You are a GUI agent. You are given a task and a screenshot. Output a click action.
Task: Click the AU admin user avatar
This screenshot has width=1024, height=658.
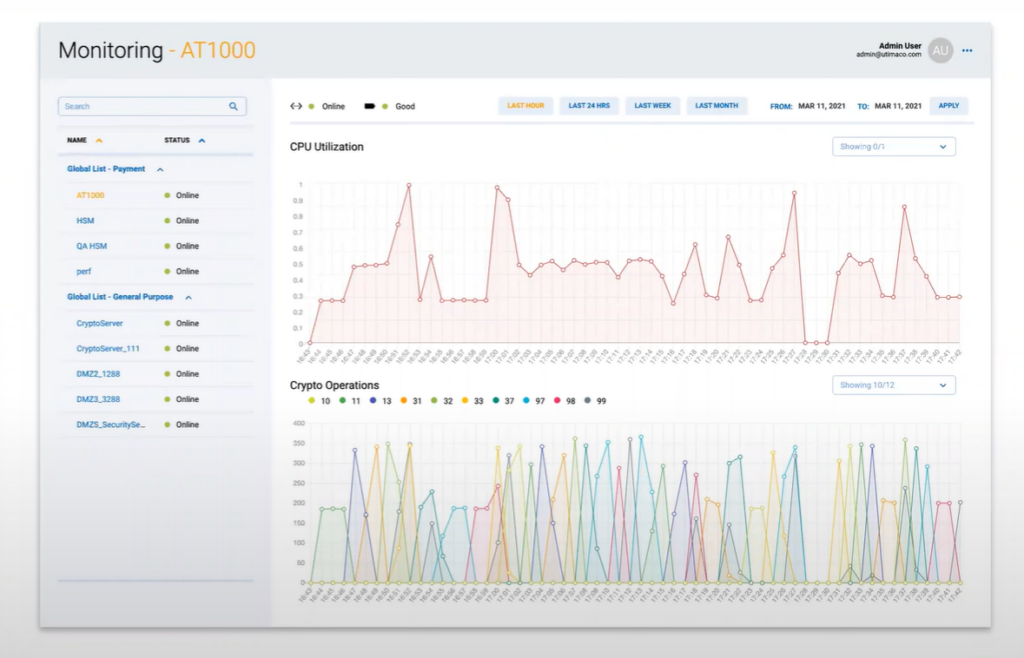click(938, 50)
